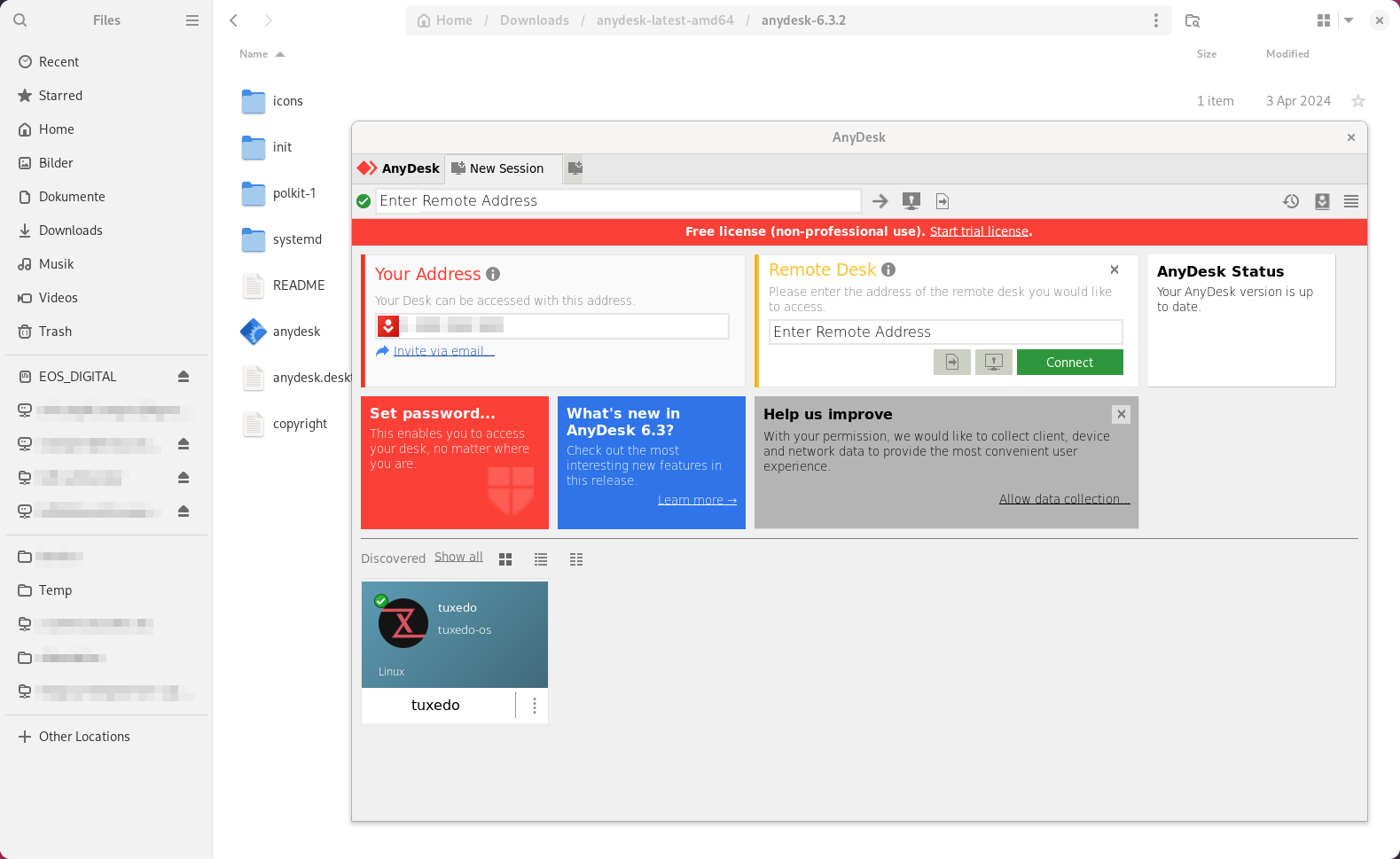
Task: Open Bilder in Files sidebar
Action: (x=106, y=163)
